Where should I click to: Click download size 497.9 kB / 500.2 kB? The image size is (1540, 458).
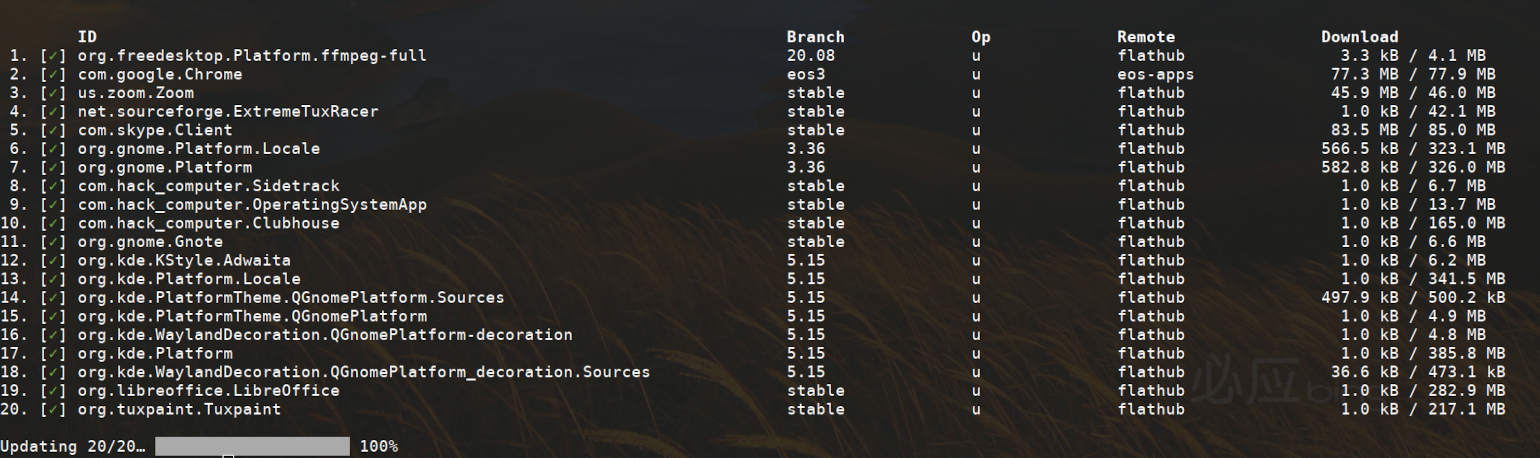1413,298
